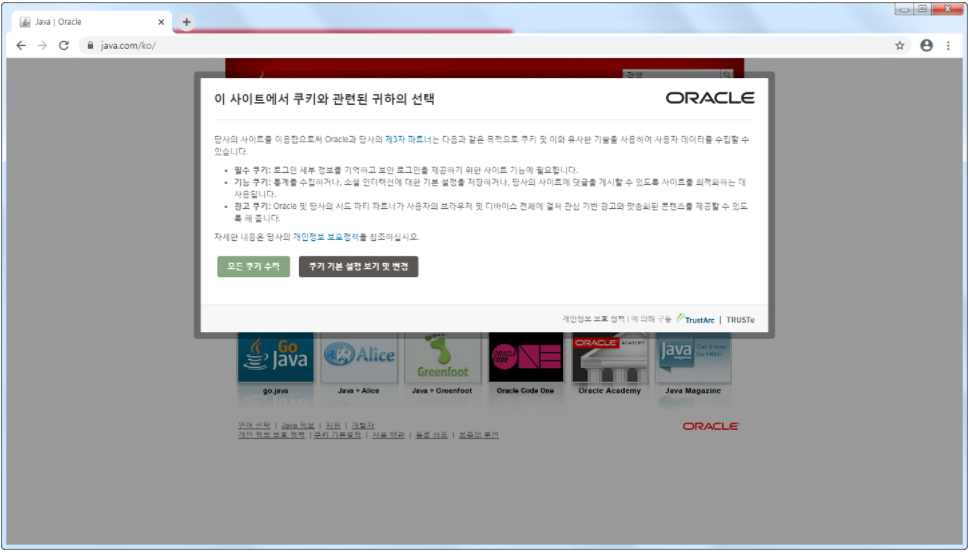
Task: Click the address bar showing java.com/ko/
Action: pyautogui.click(x=494, y=45)
